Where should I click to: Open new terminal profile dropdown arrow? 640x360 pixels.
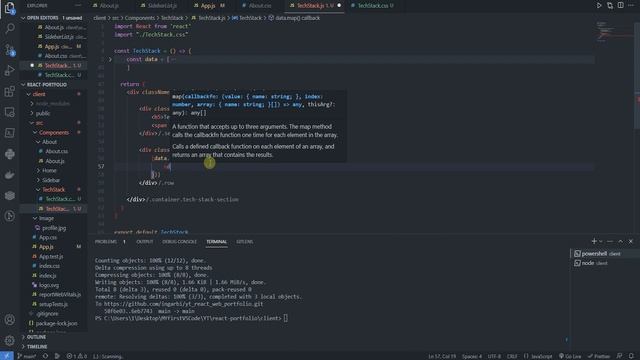601,242
